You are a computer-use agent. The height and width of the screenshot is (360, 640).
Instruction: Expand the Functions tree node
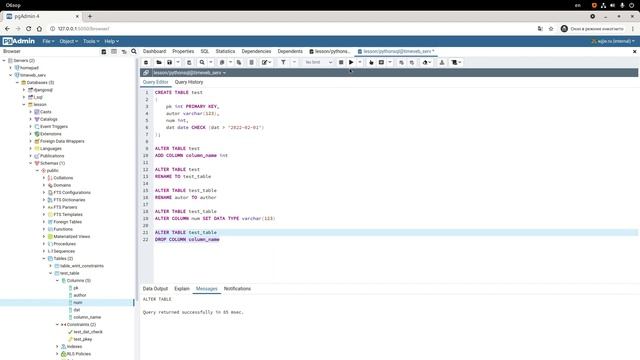(x=44, y=229)
